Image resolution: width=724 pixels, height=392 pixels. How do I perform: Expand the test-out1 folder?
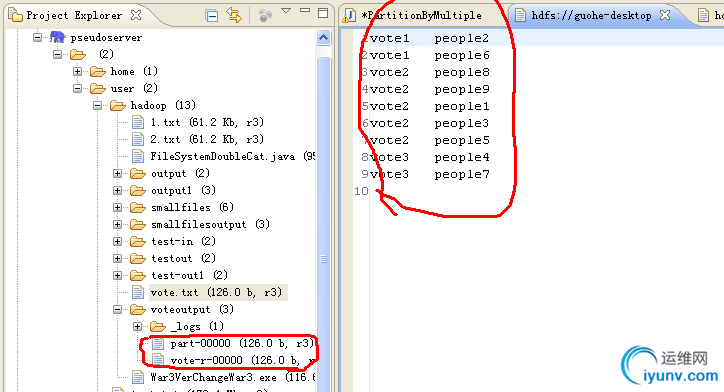point(118,276)
